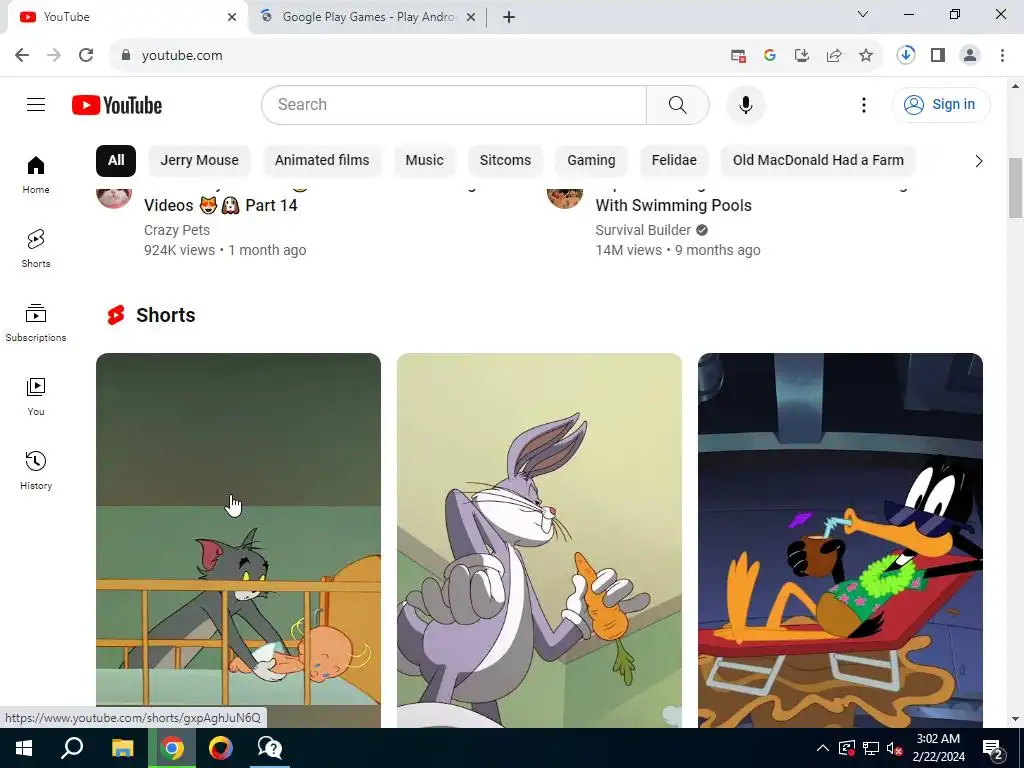
Task: Open the tab search dropdown chevron
Action: coord(863,14)
